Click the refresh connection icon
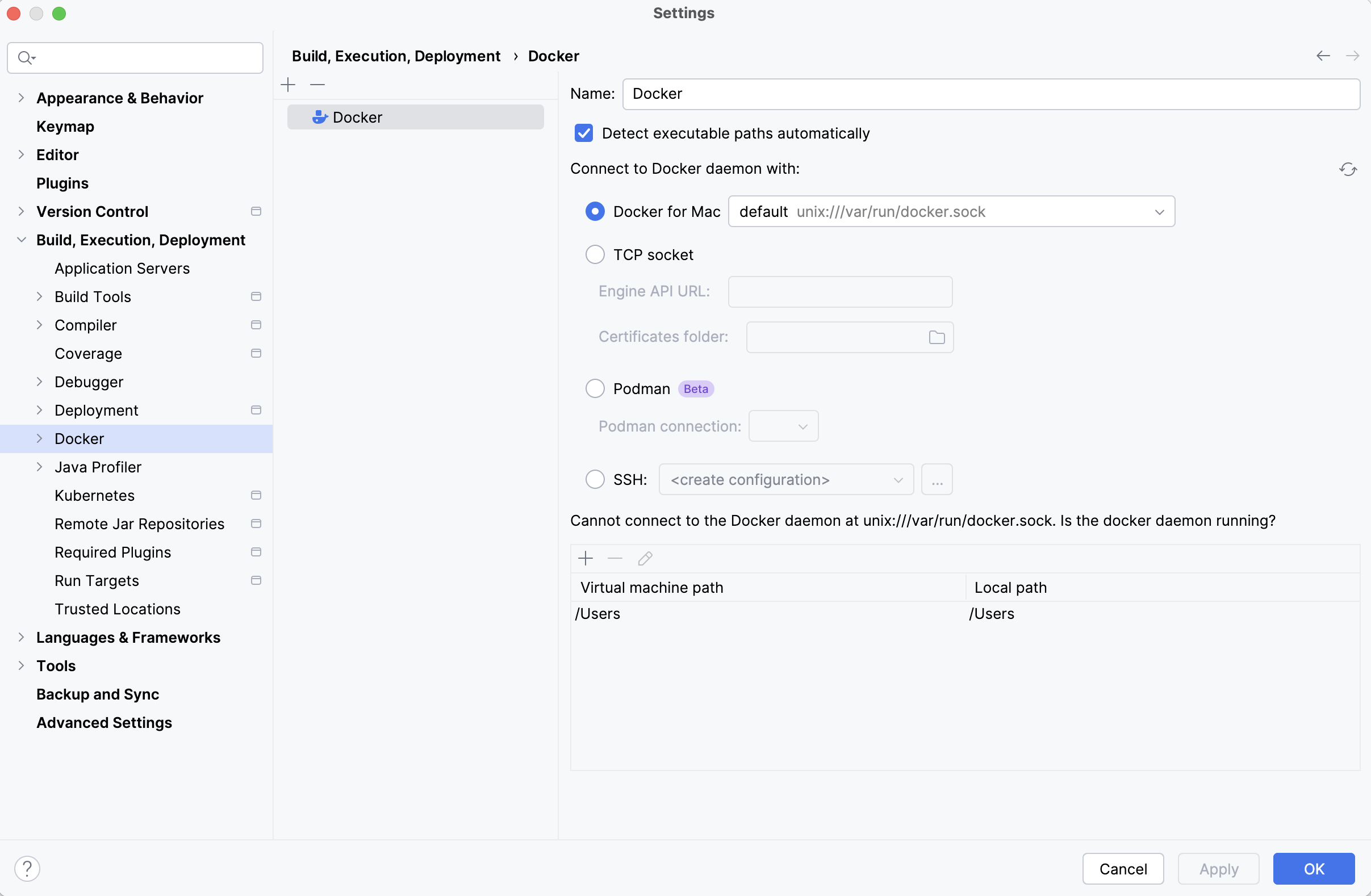The height and width of the screenshot is (896, 1371). [1347, 169]
